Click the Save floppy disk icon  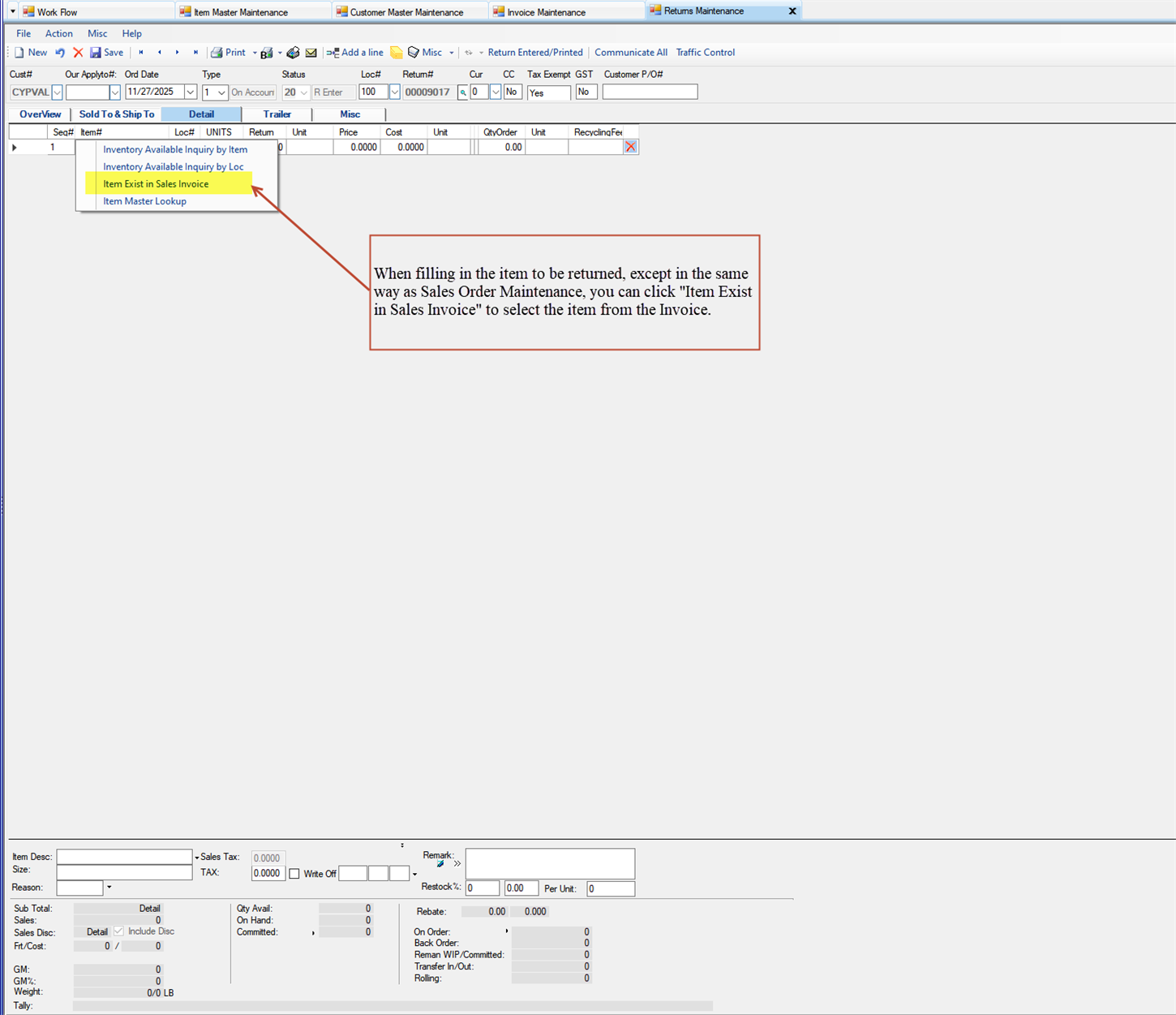(x=96, y=53)
